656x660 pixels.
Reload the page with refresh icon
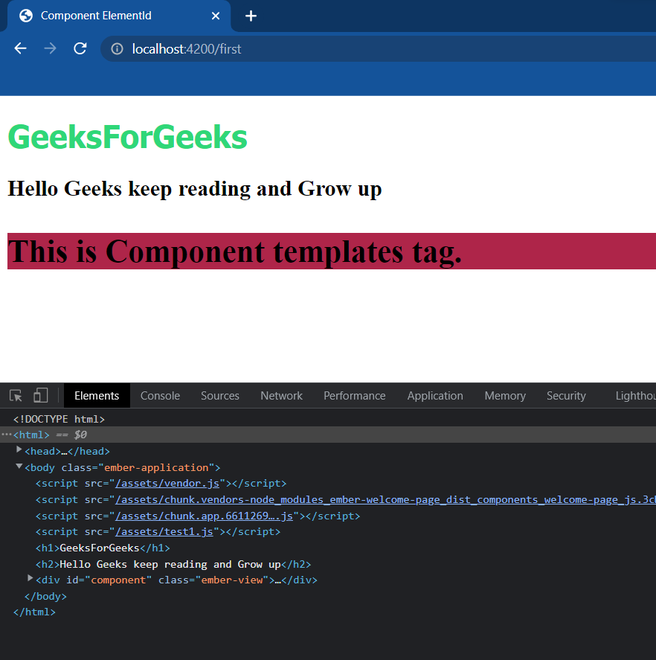pos(80,49)
